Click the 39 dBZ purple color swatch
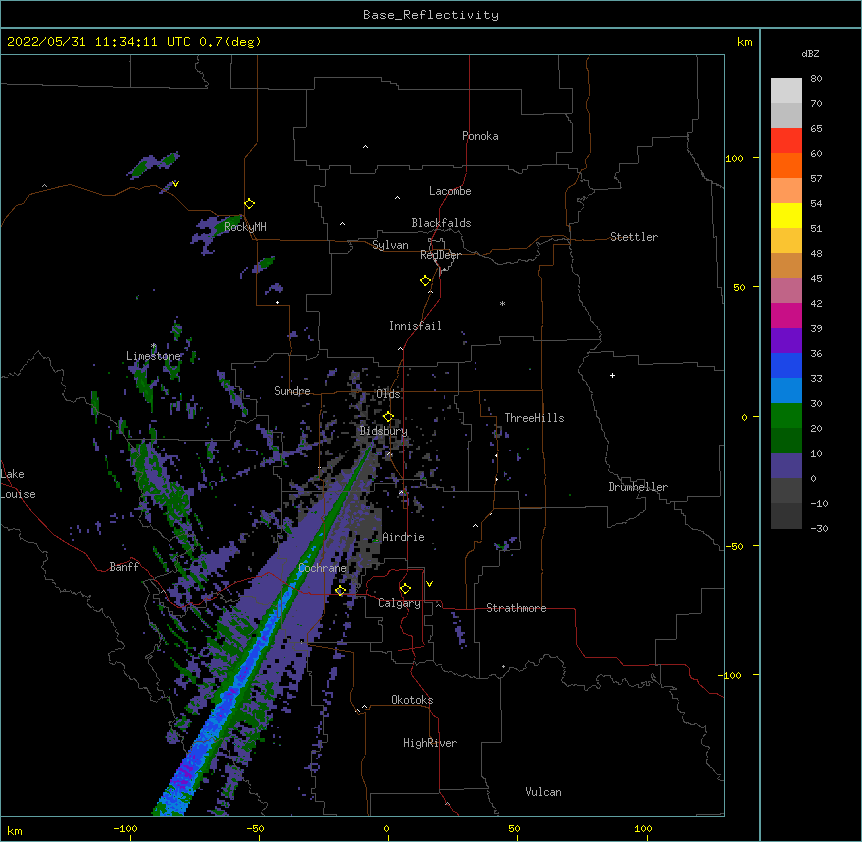Viewport: 862px width, 842px height. click(786, 341)
